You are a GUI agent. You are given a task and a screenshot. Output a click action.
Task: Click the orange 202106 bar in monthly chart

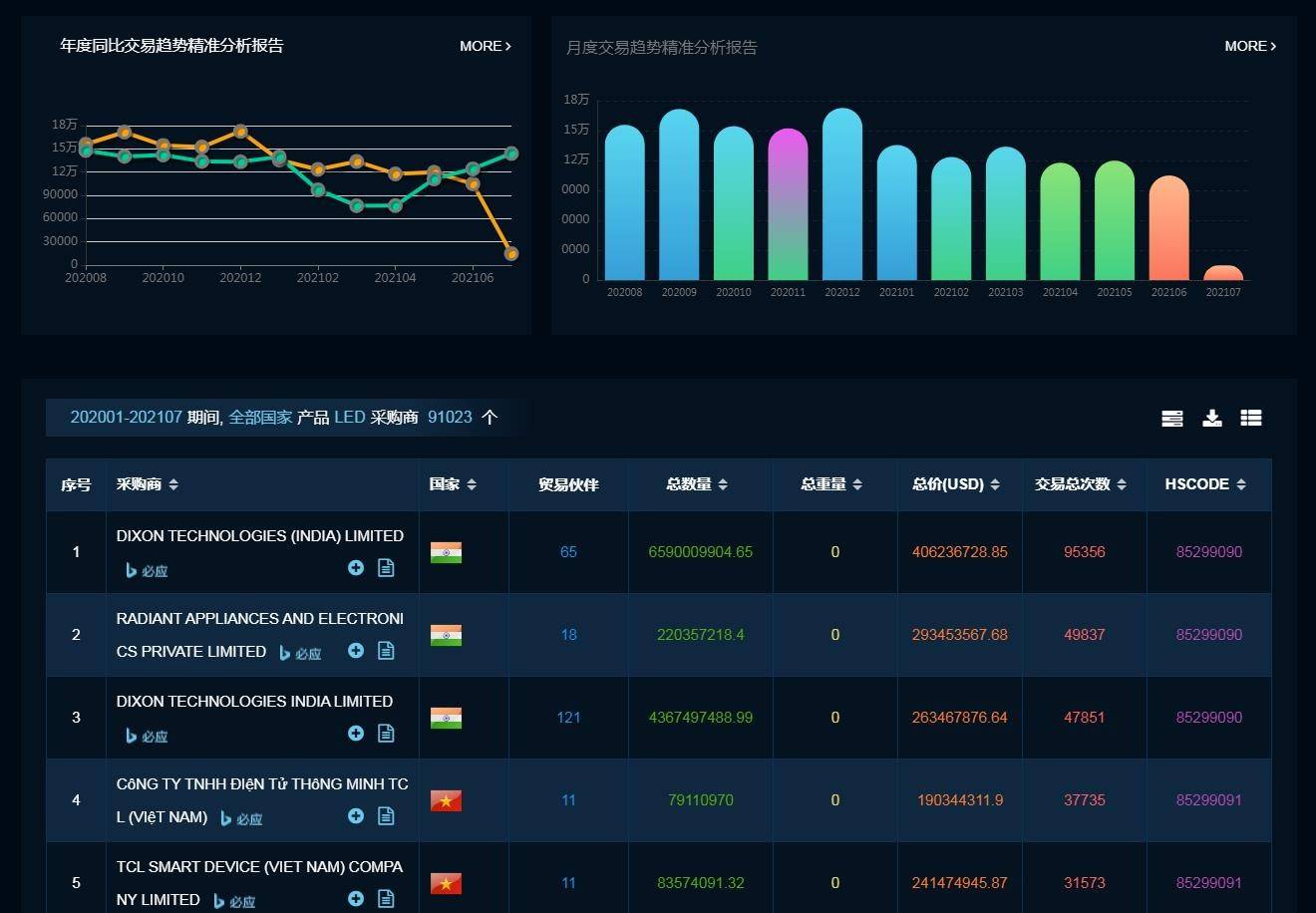[x=1168, y=228]
